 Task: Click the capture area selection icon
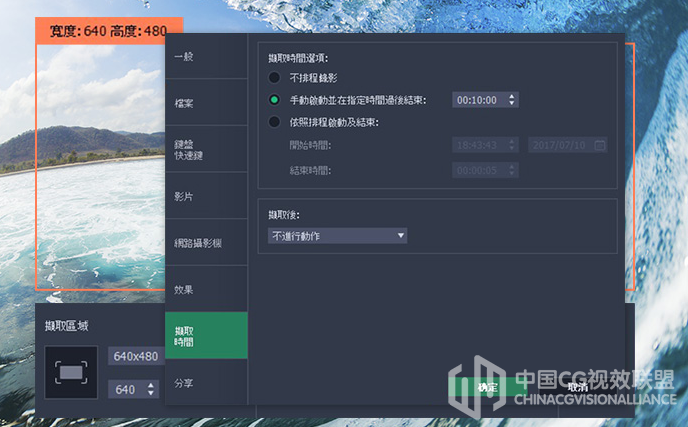click(71, 372)
